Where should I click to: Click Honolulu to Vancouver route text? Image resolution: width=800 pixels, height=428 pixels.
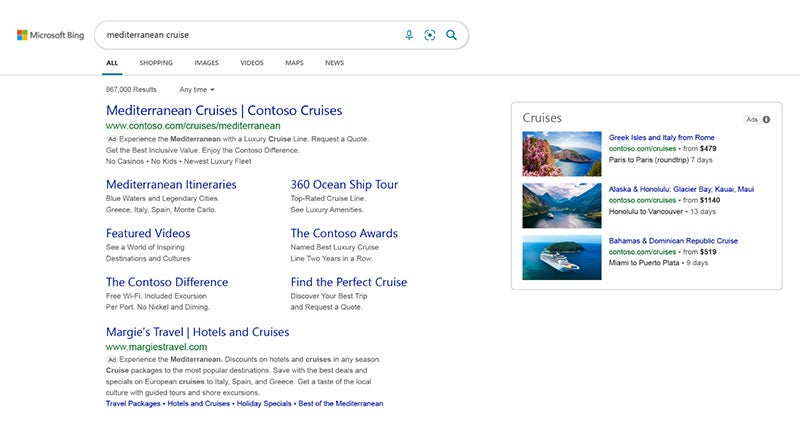[x=645, y=211]
